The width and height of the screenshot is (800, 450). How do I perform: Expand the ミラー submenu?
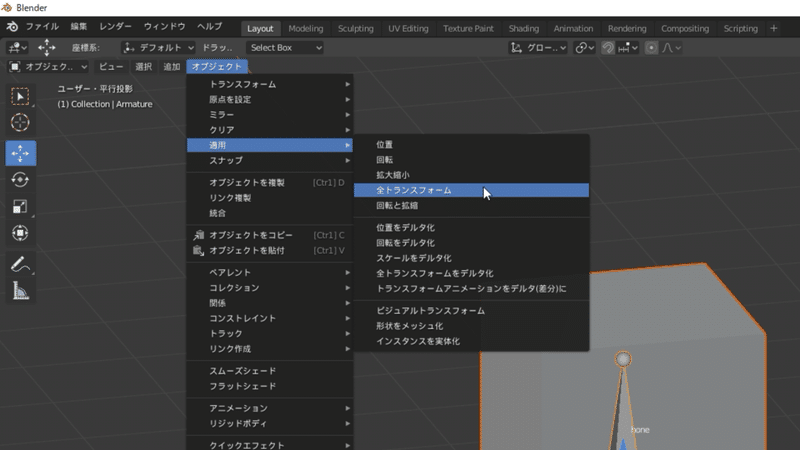click(270, 115)
